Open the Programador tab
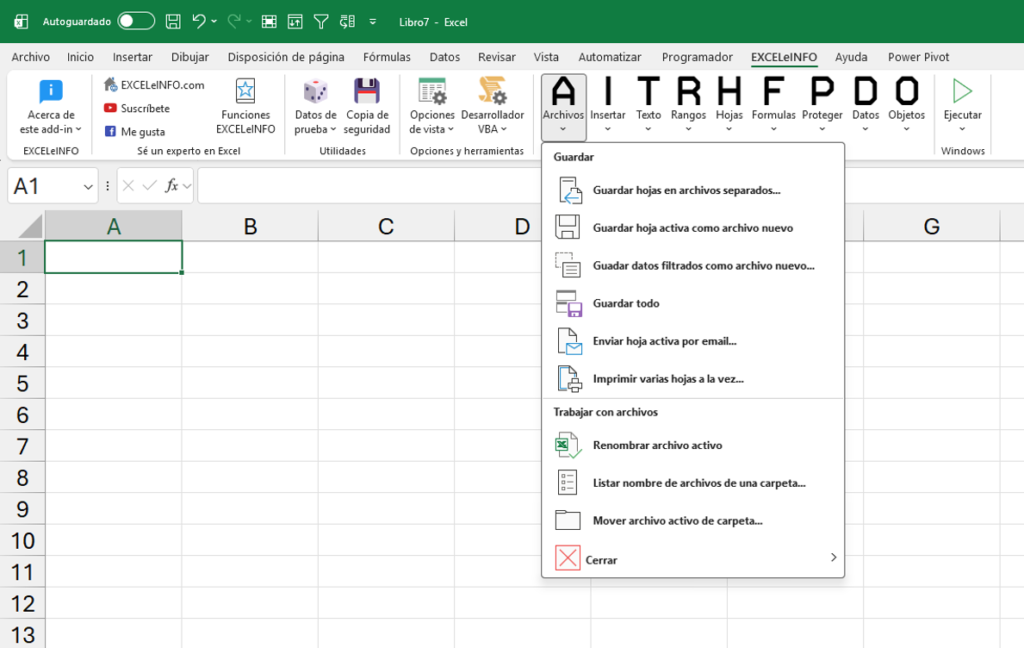1024x648 pixels. (697, 57)
